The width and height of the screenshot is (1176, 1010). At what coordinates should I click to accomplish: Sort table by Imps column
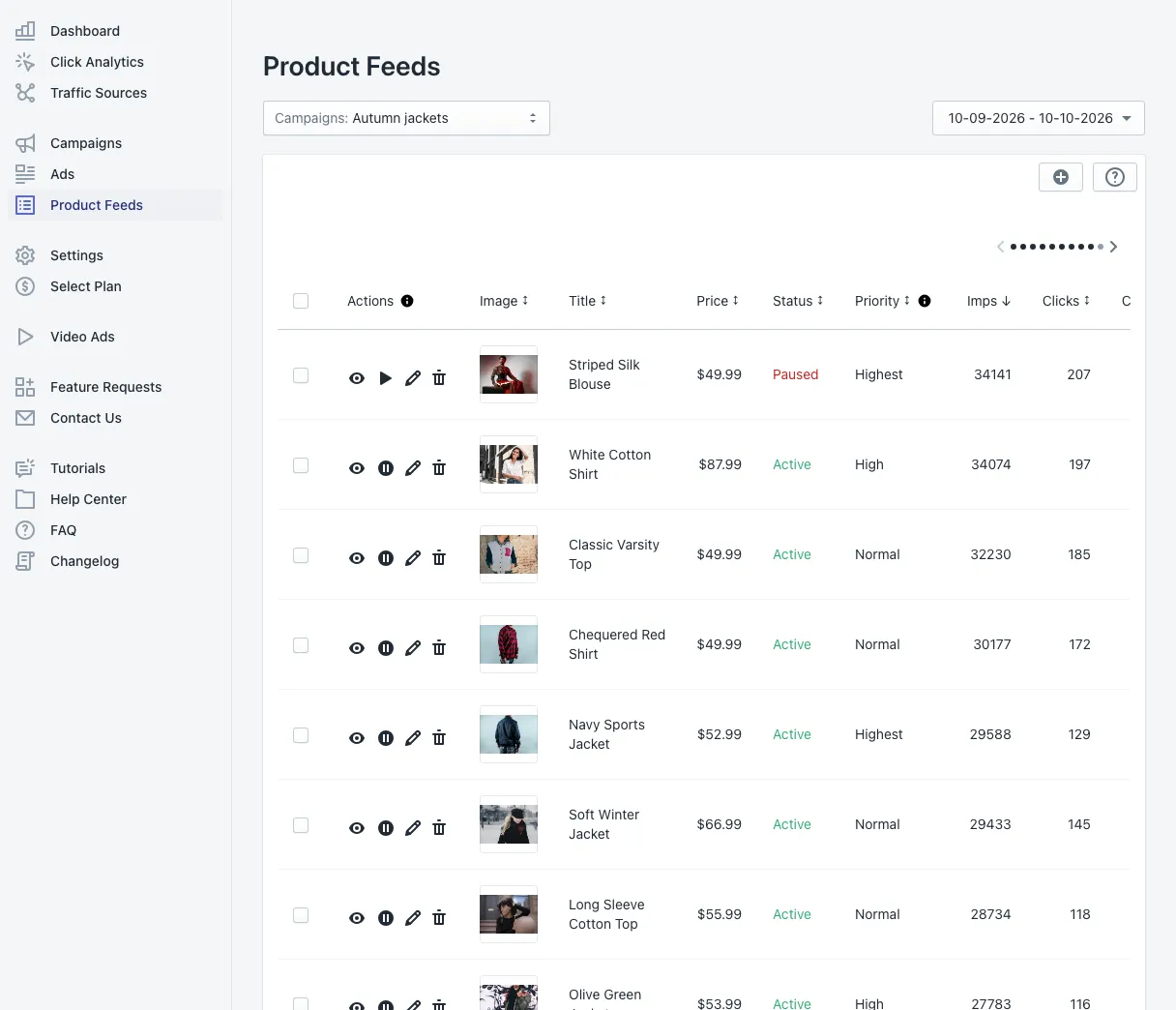tap(988, 301)
